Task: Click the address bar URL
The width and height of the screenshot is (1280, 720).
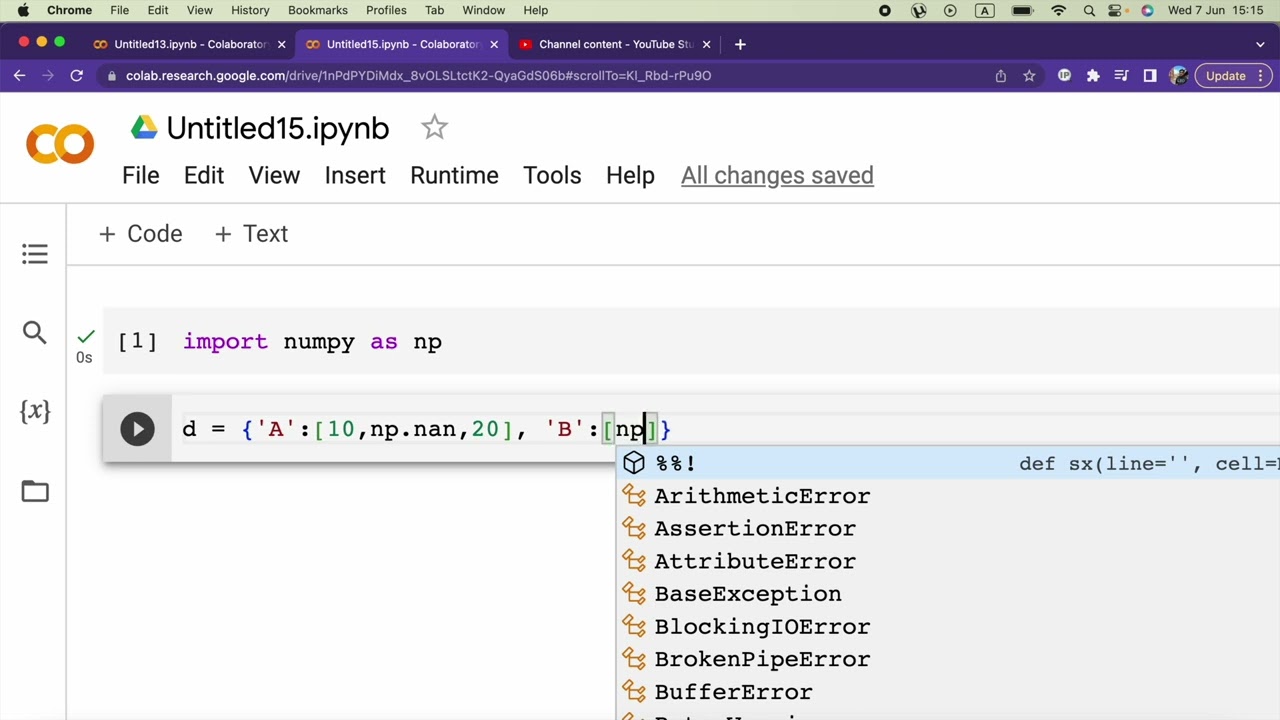Action: (x=418, y=76)
